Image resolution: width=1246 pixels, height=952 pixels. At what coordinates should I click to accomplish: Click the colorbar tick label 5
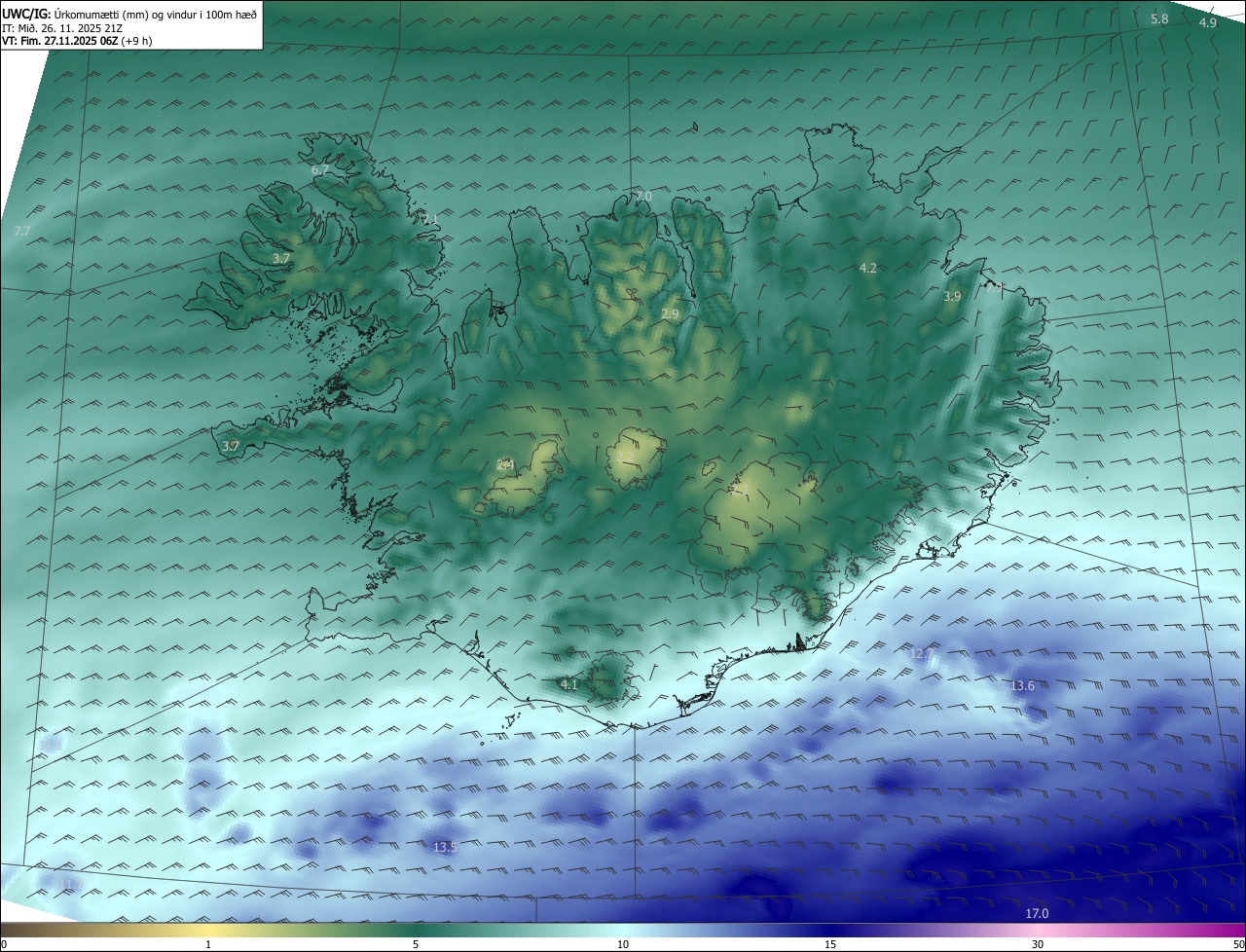tap(416, 944)
